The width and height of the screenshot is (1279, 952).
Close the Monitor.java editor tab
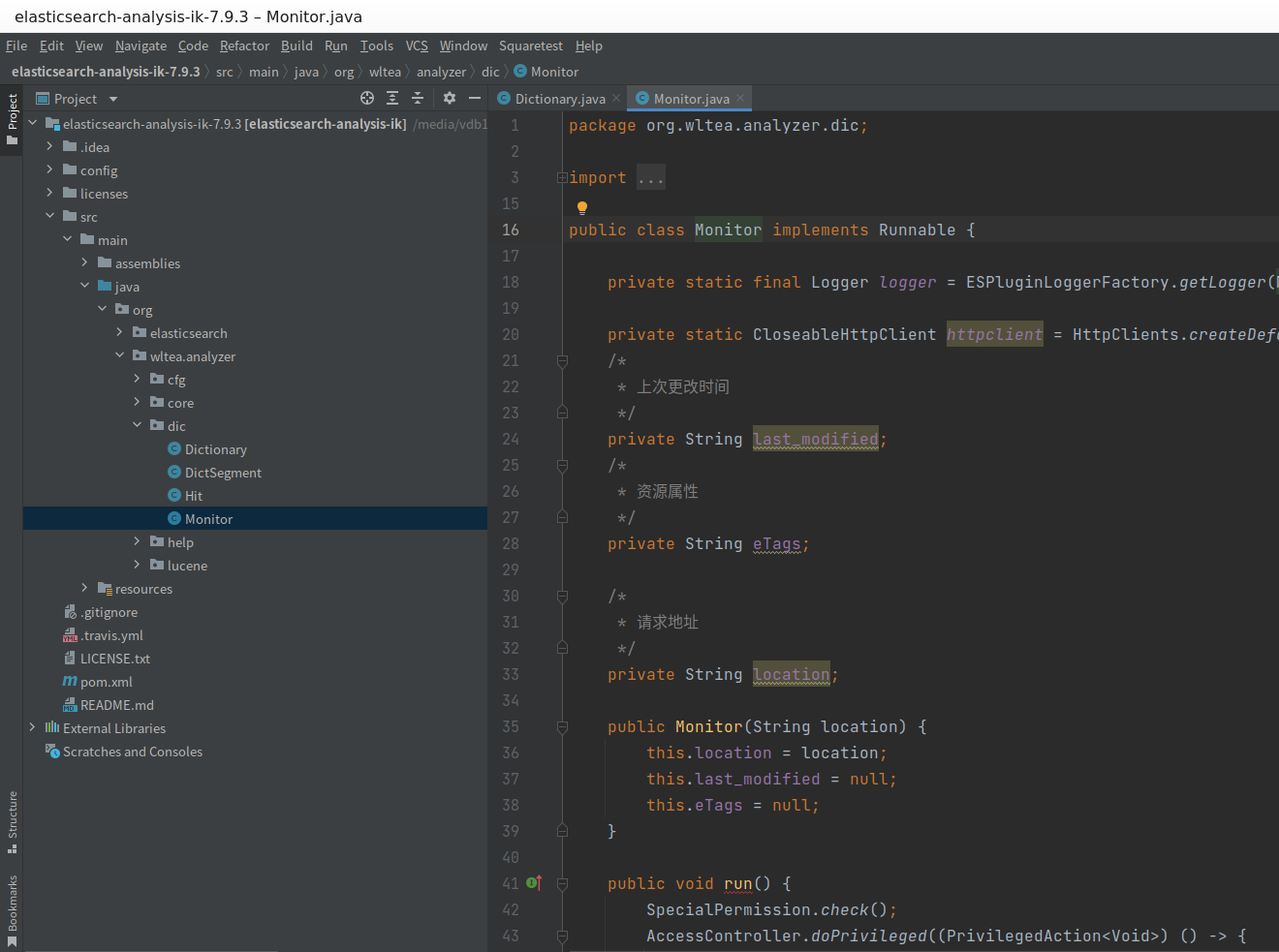pos(740,98)
